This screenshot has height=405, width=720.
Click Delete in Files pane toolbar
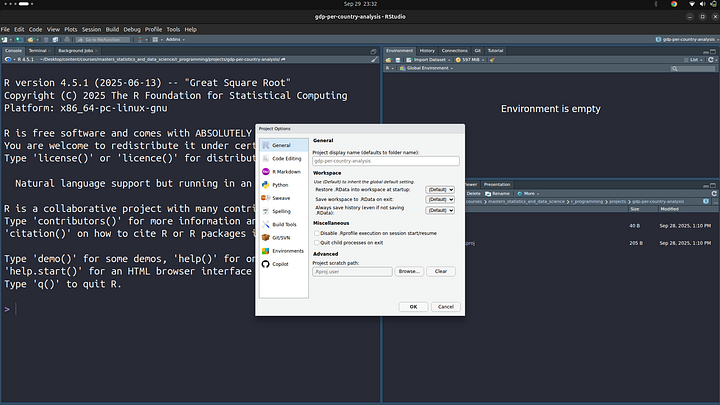click(x=472, y=194)
